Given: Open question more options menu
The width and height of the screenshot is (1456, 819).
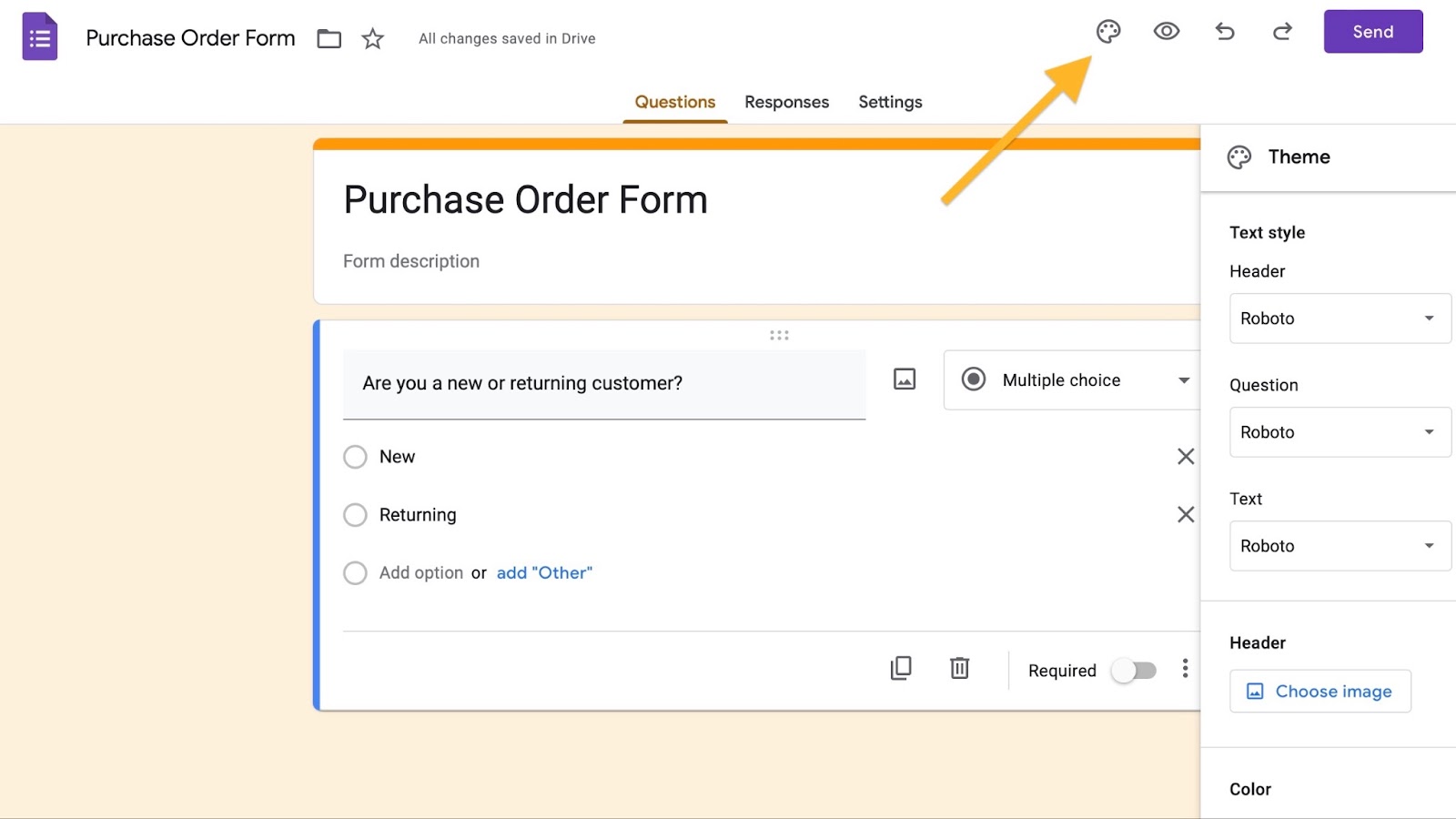Looking at the screenshot, I should tap(1185, 669).
